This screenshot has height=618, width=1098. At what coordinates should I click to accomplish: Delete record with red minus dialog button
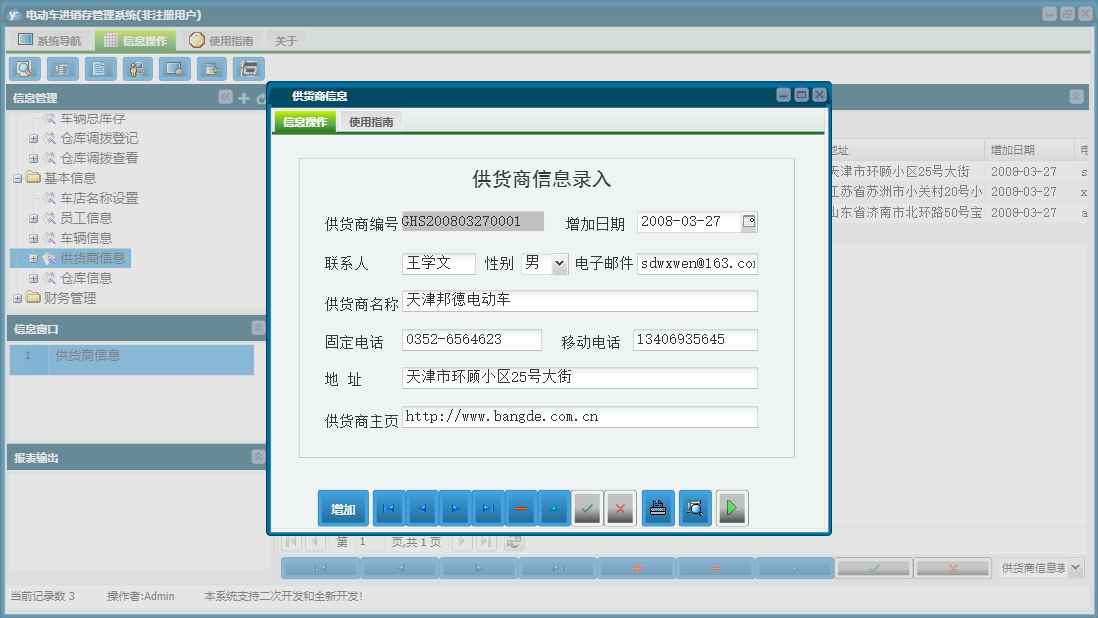(x=521, y=508)
